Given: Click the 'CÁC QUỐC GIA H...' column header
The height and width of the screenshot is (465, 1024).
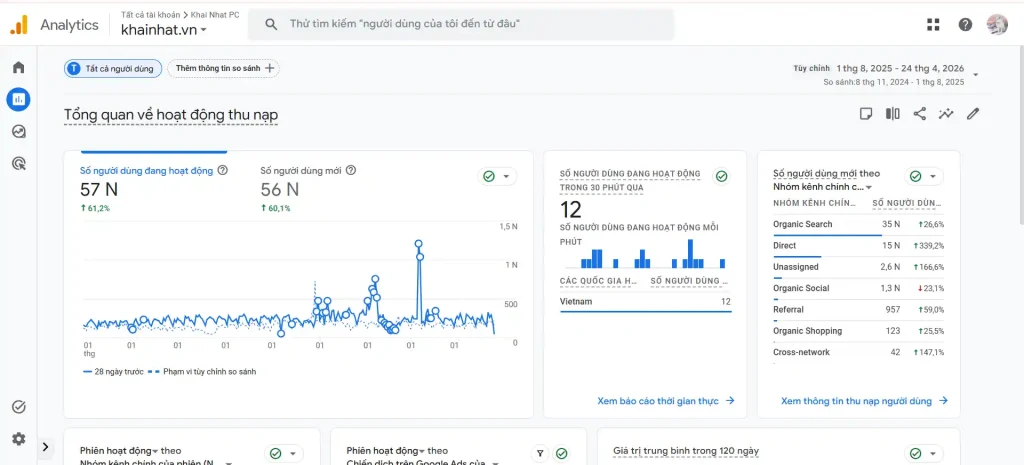Looking at the screenshot, I should [599, 281].
